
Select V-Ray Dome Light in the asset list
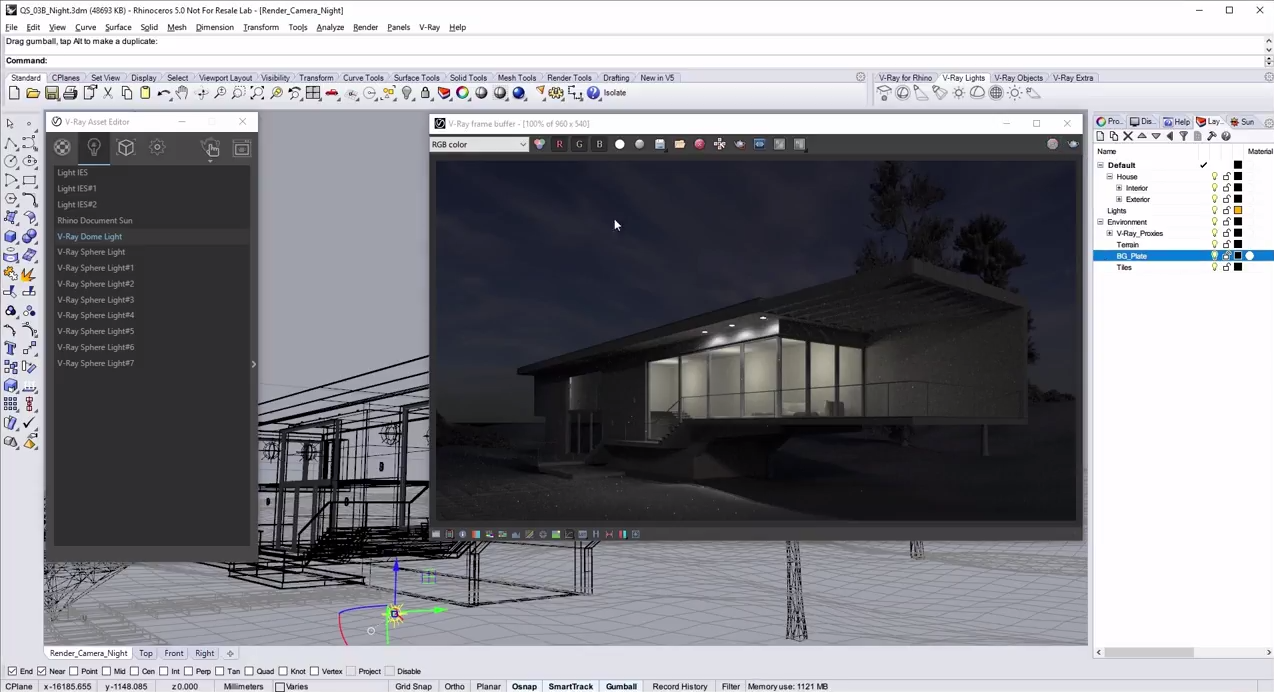click(89, 236)
